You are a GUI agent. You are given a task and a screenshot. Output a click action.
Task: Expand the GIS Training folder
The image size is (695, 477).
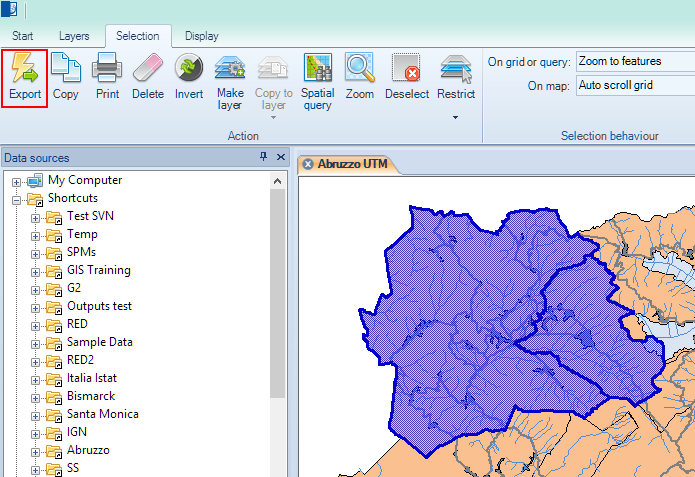point(36,271)
